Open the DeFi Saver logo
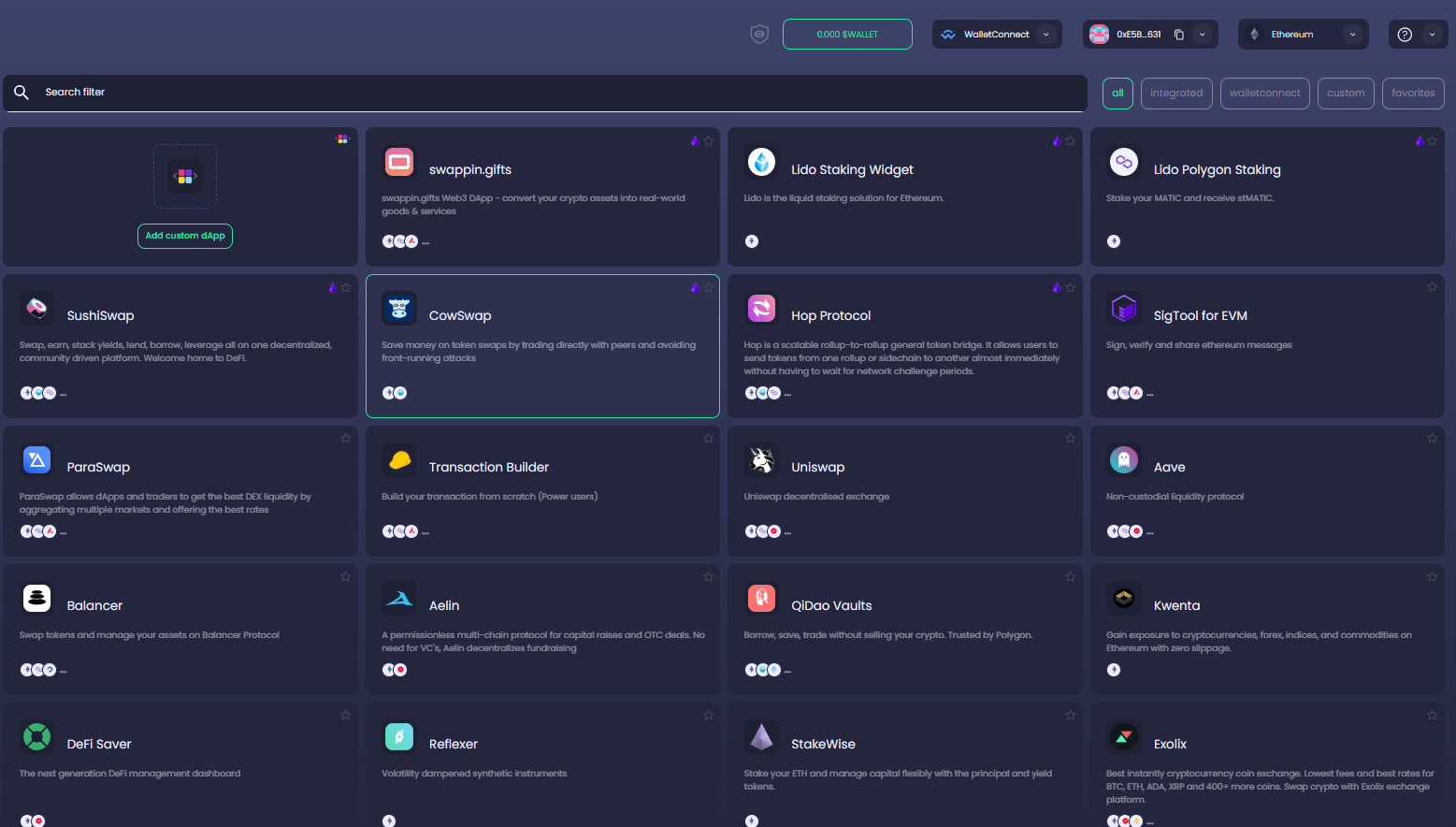 coord(36,736)
